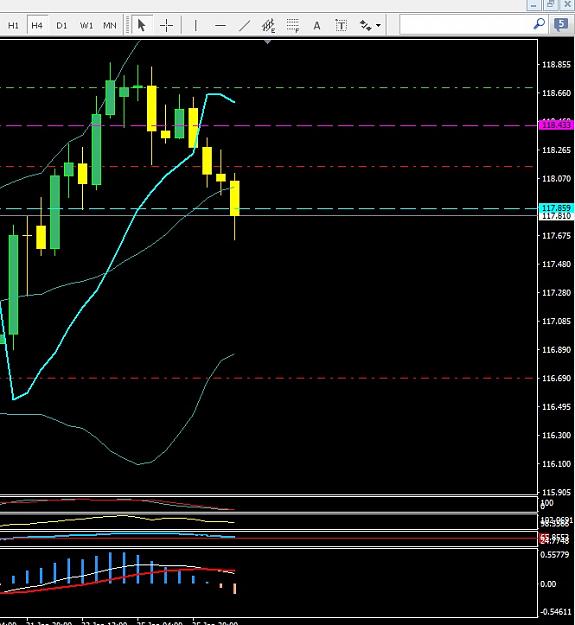Image resolution: width=575 pixels, height=625 pixels.
Task: Click the search magnifier icon
Action: tap(539, 24)
